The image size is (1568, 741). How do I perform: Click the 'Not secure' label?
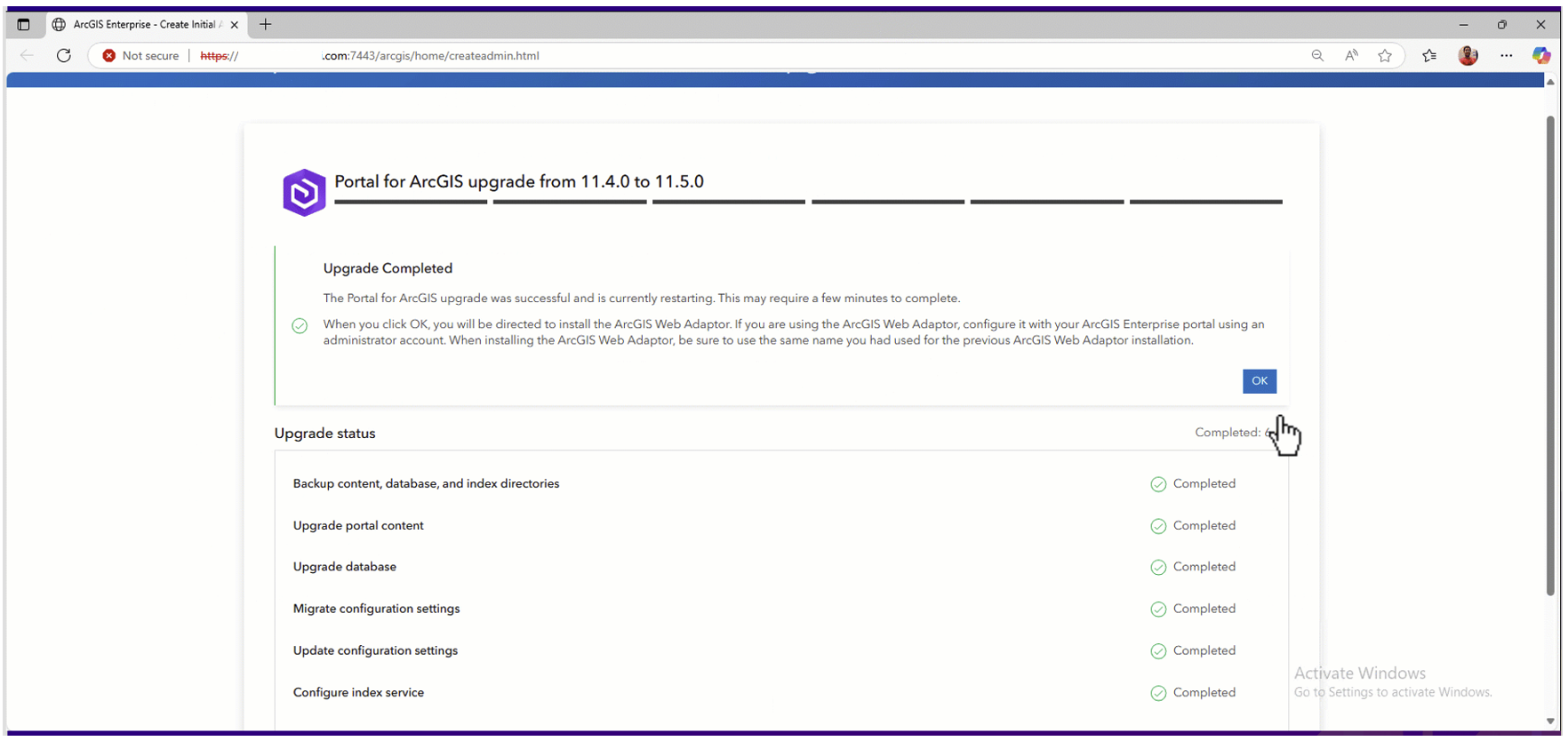[150, 55]
